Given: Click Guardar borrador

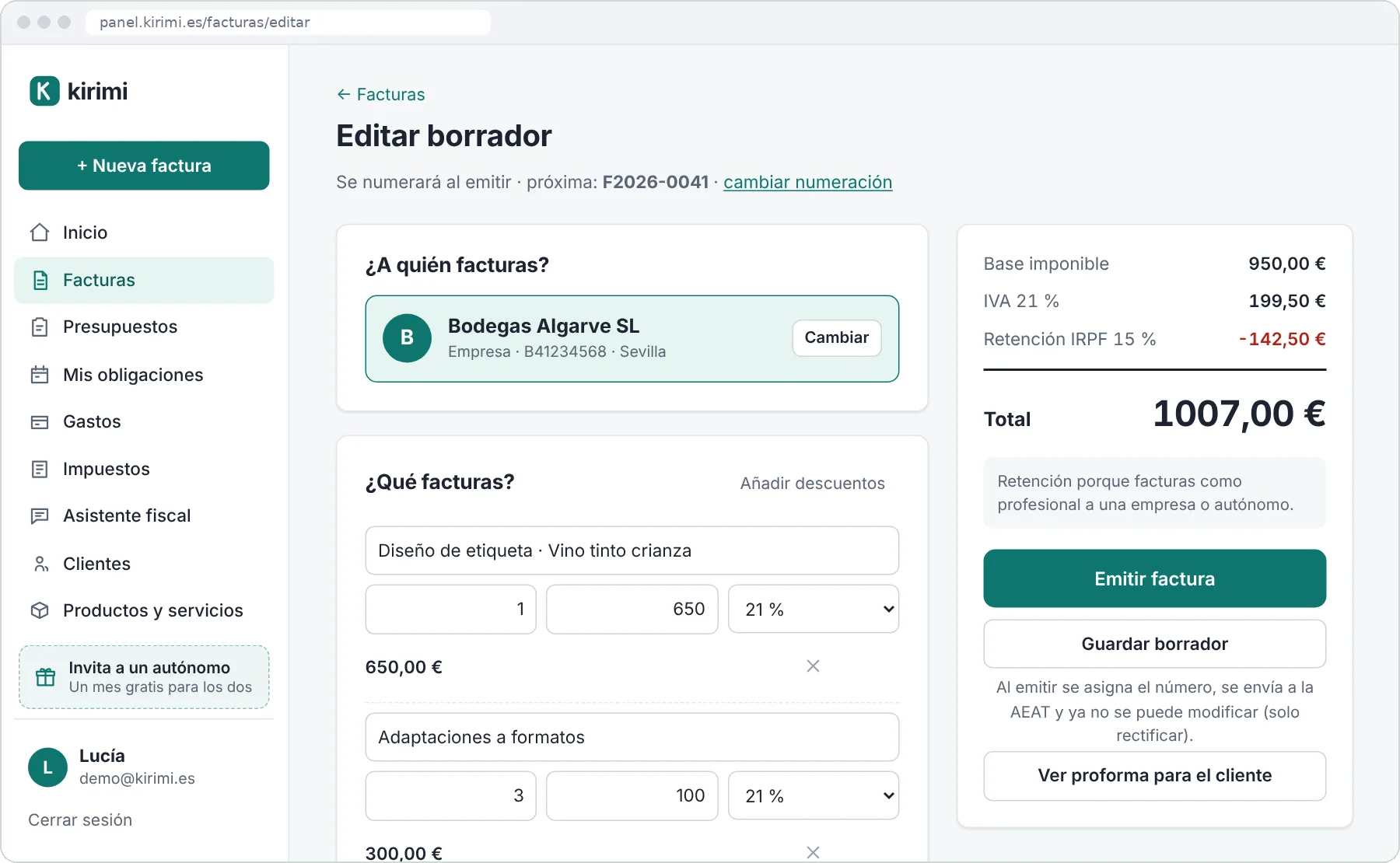Looking at the screenshot, I should (x=1154, y=644).
